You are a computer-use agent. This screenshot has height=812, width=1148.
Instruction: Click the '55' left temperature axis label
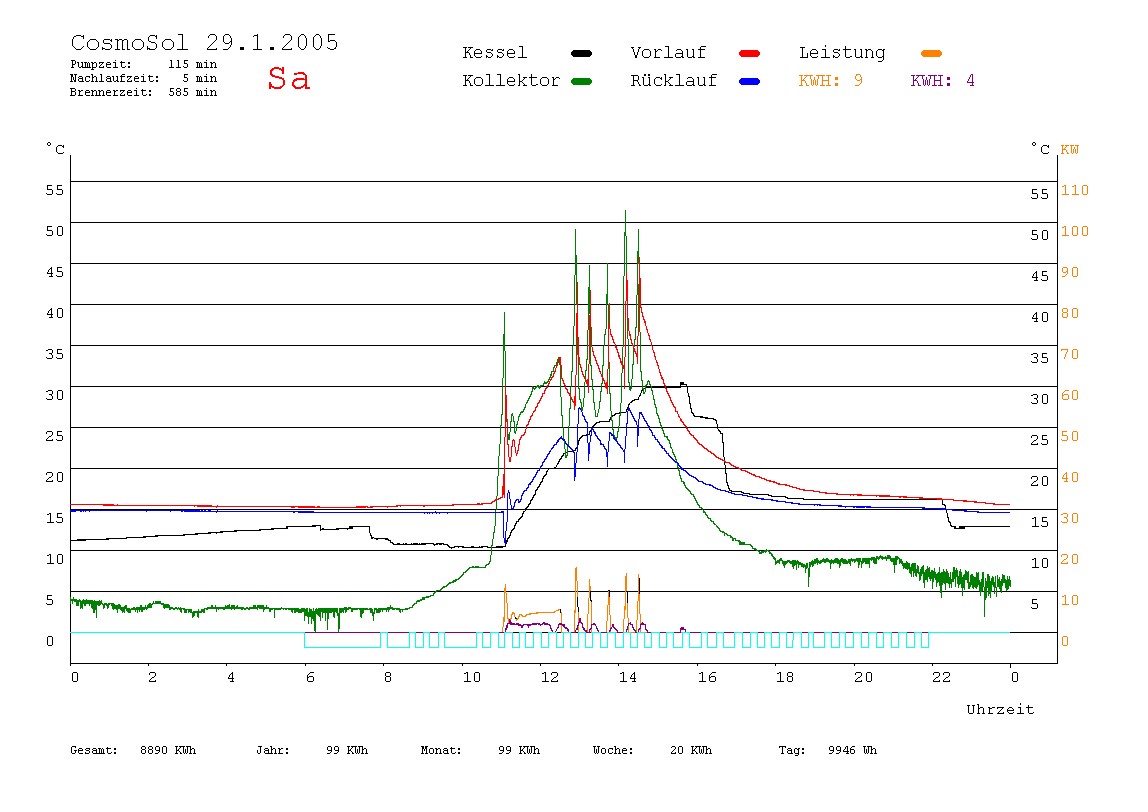pyautogui.click(x=55, y=190)
